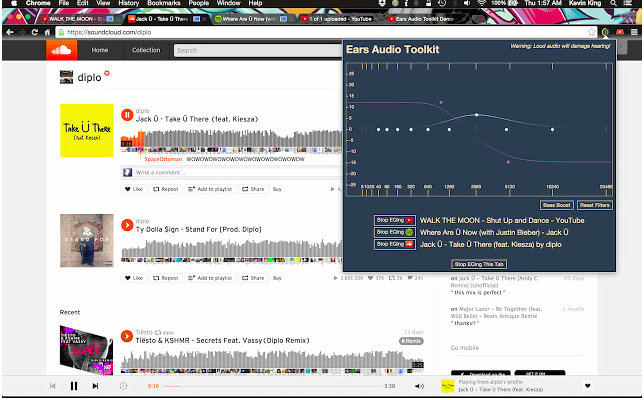Click the EQ filter dot at 640 Hz

(428, 129)
